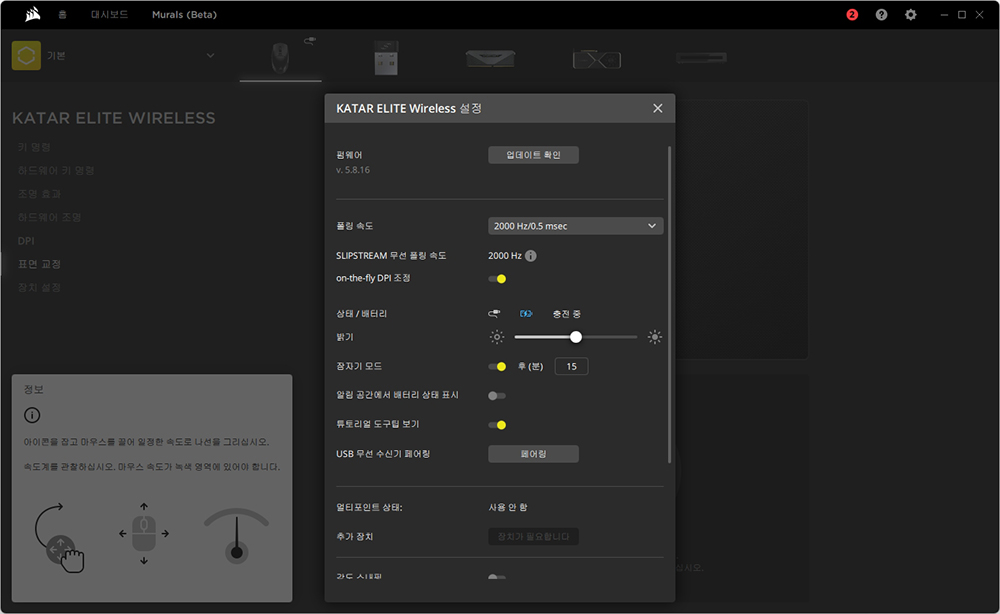
Task: Select 장치 설정 in the sidebar
Action: [40, 288]
